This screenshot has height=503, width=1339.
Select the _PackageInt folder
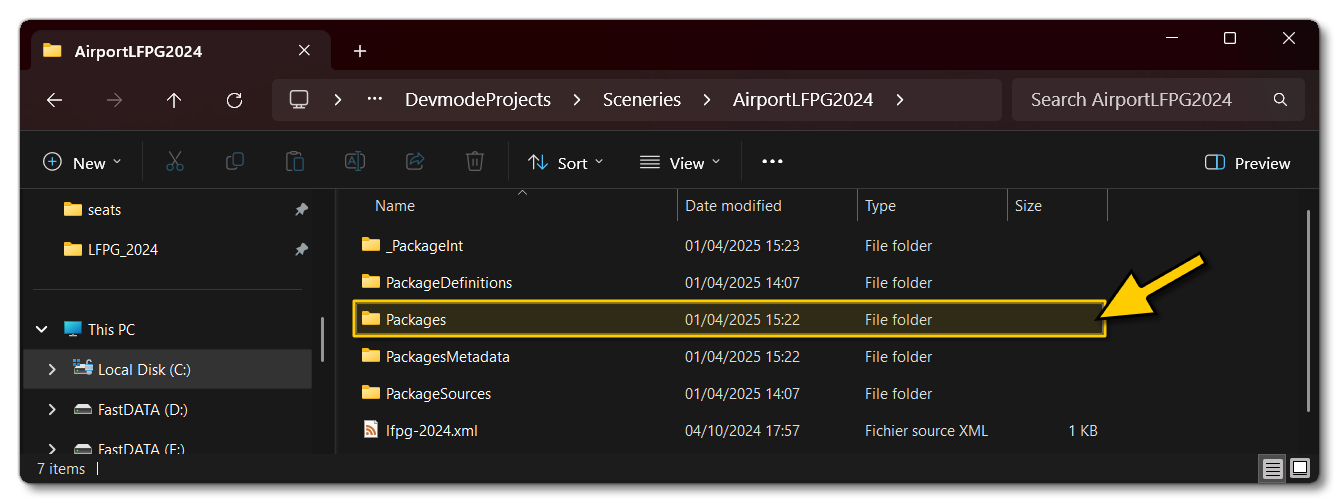[x=729, y=245]
